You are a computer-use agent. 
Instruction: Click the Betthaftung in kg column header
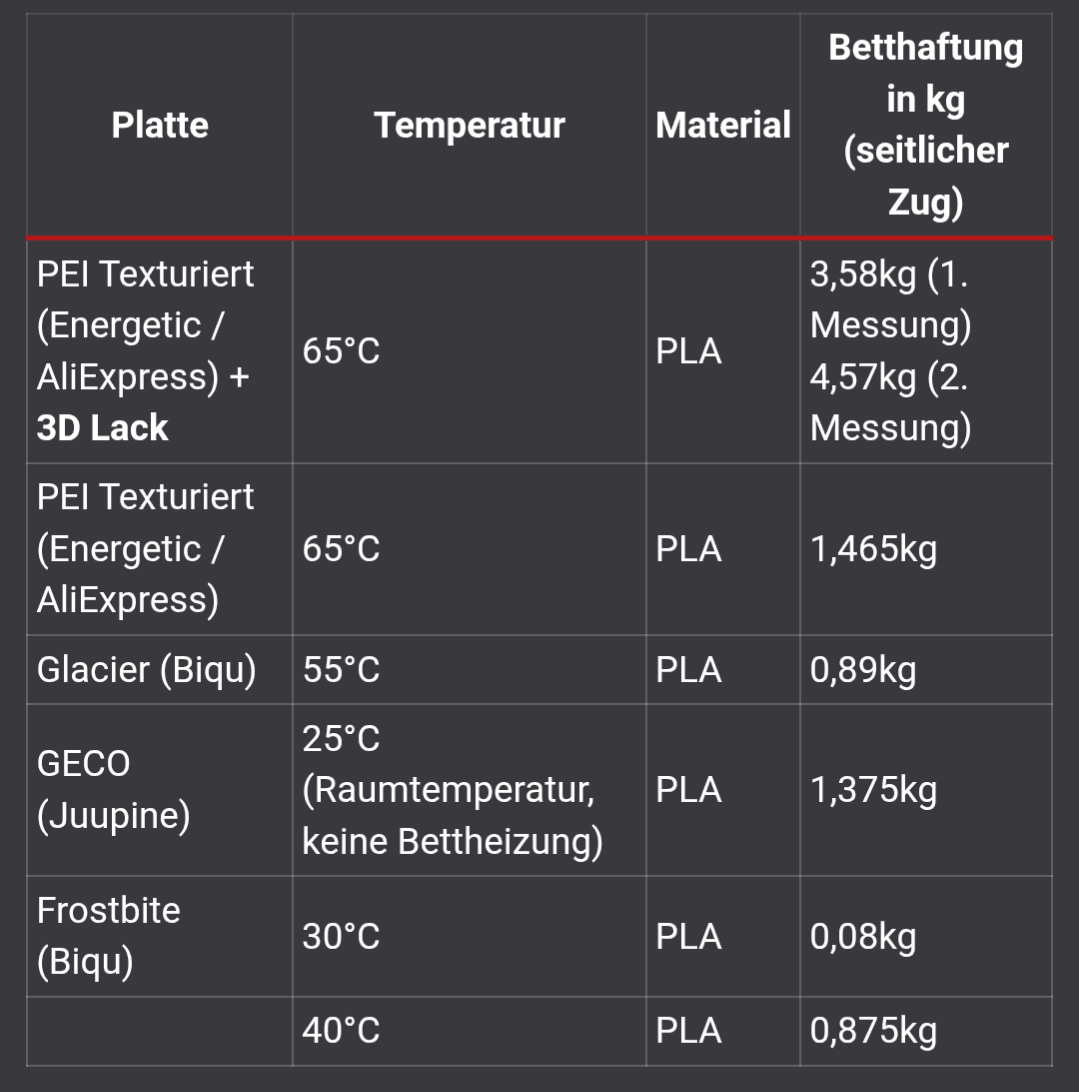(x=925, y=125)
